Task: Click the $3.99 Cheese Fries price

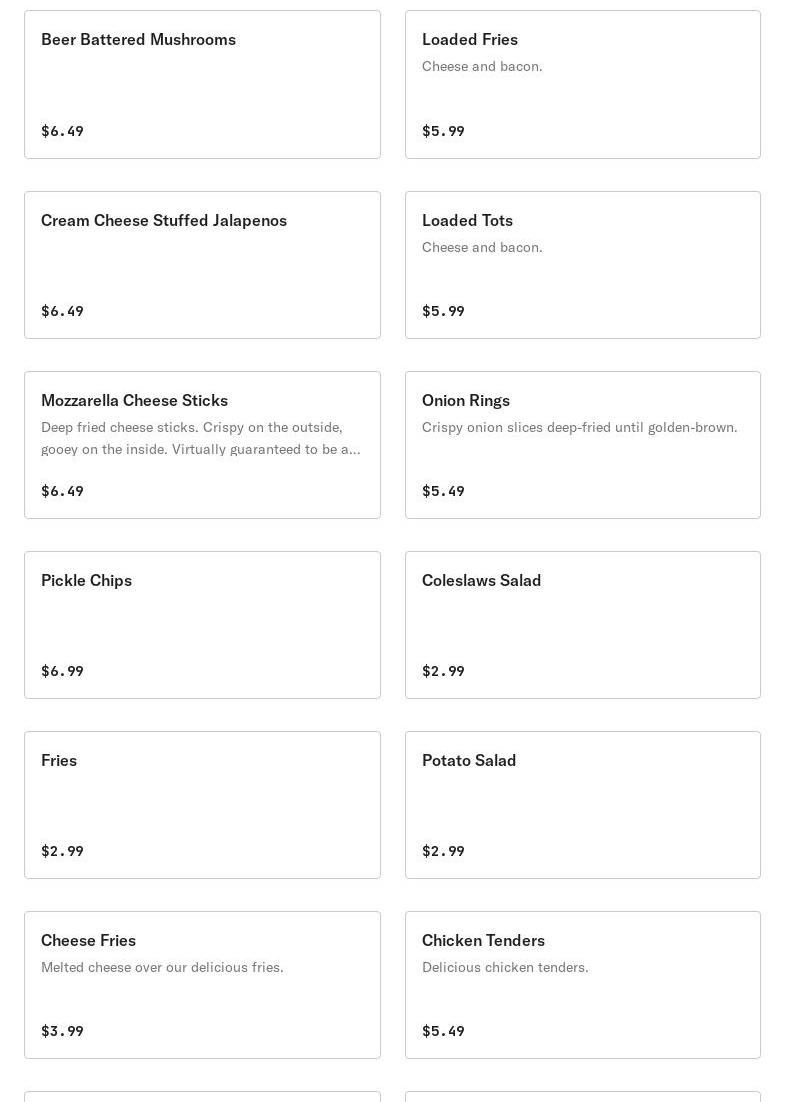Action: point(62,1031)
